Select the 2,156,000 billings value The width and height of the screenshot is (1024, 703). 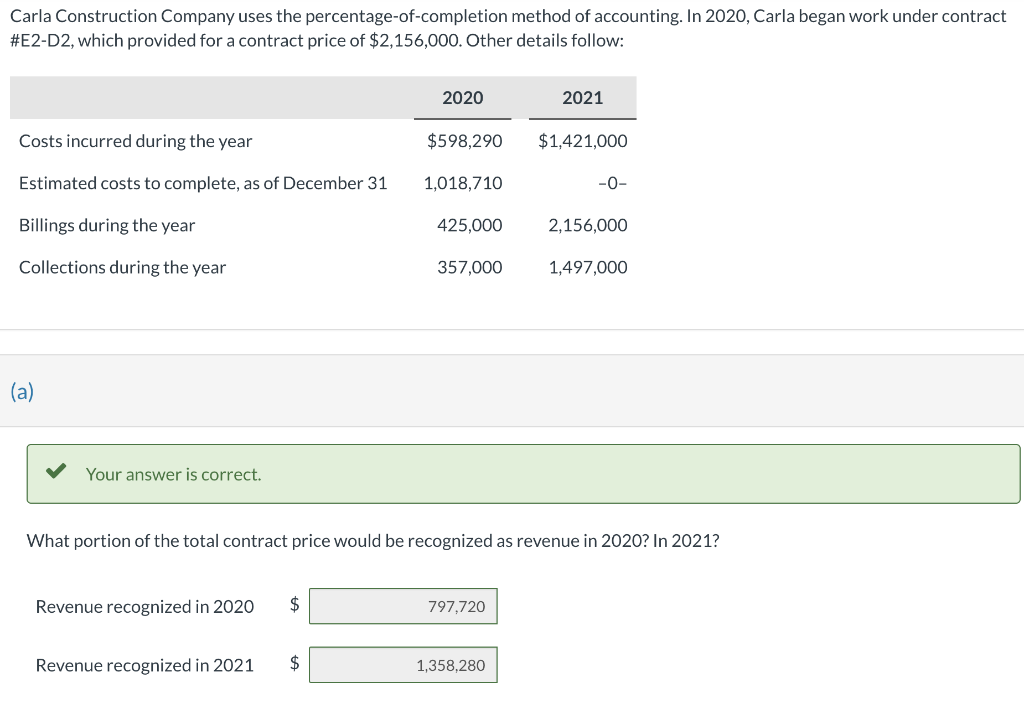[x=588, y=225]
